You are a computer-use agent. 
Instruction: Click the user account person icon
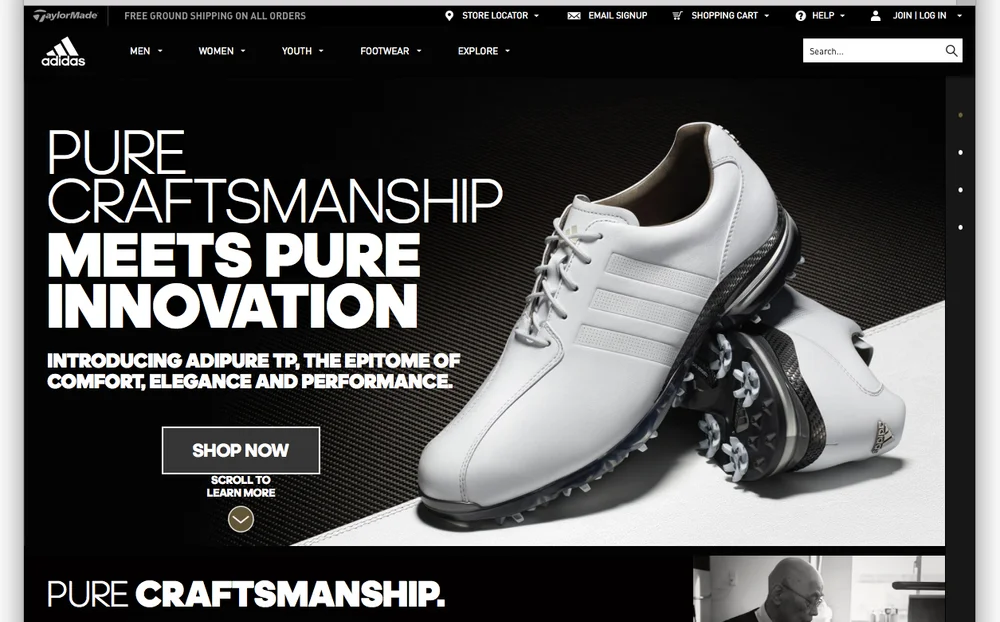coord(876,15)
